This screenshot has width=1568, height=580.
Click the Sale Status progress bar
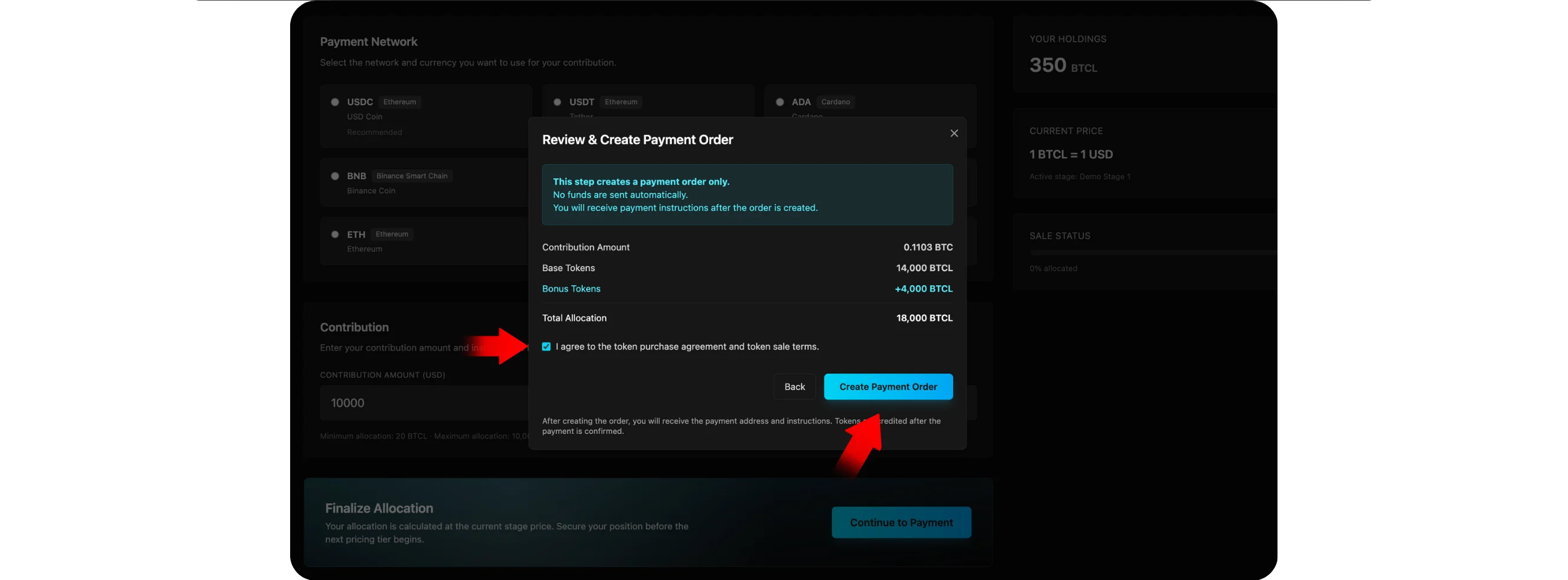click(x=1153, y=252)
